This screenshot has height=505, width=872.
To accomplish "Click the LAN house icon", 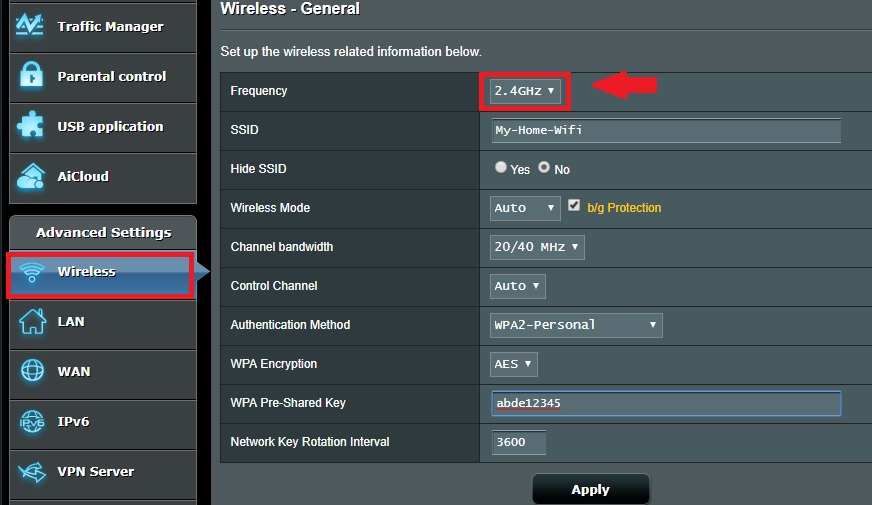I will point(32,322).
